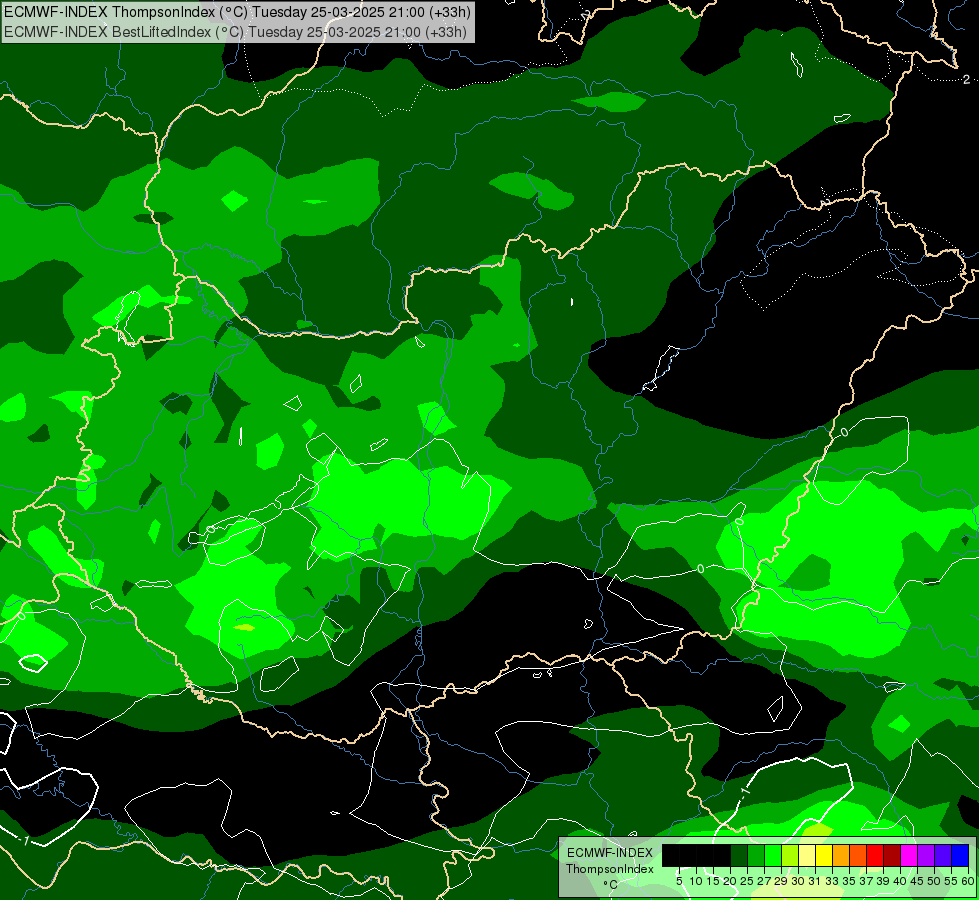Click the dark green 20–25 legend swatch
This screenshot has height=900, width=979.
coord(739,855)
